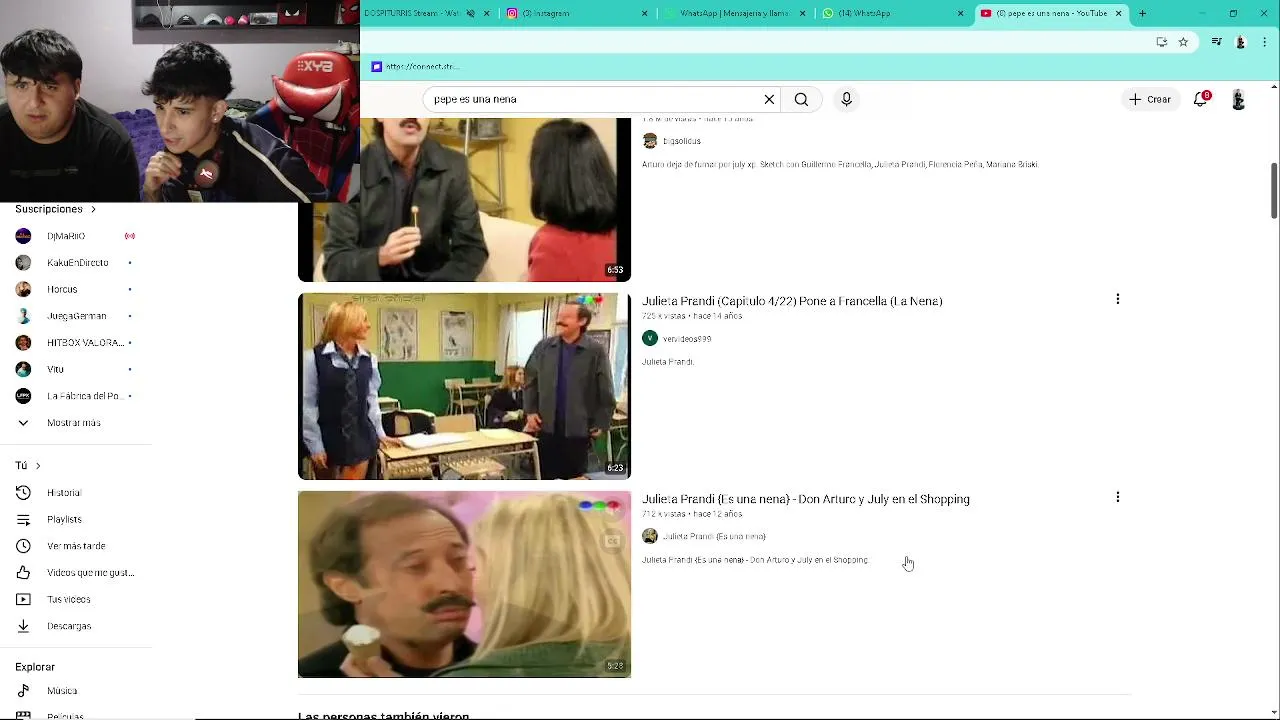
Task: Open the media control icon in Chrome toolbar
Action: point(1216,42)
